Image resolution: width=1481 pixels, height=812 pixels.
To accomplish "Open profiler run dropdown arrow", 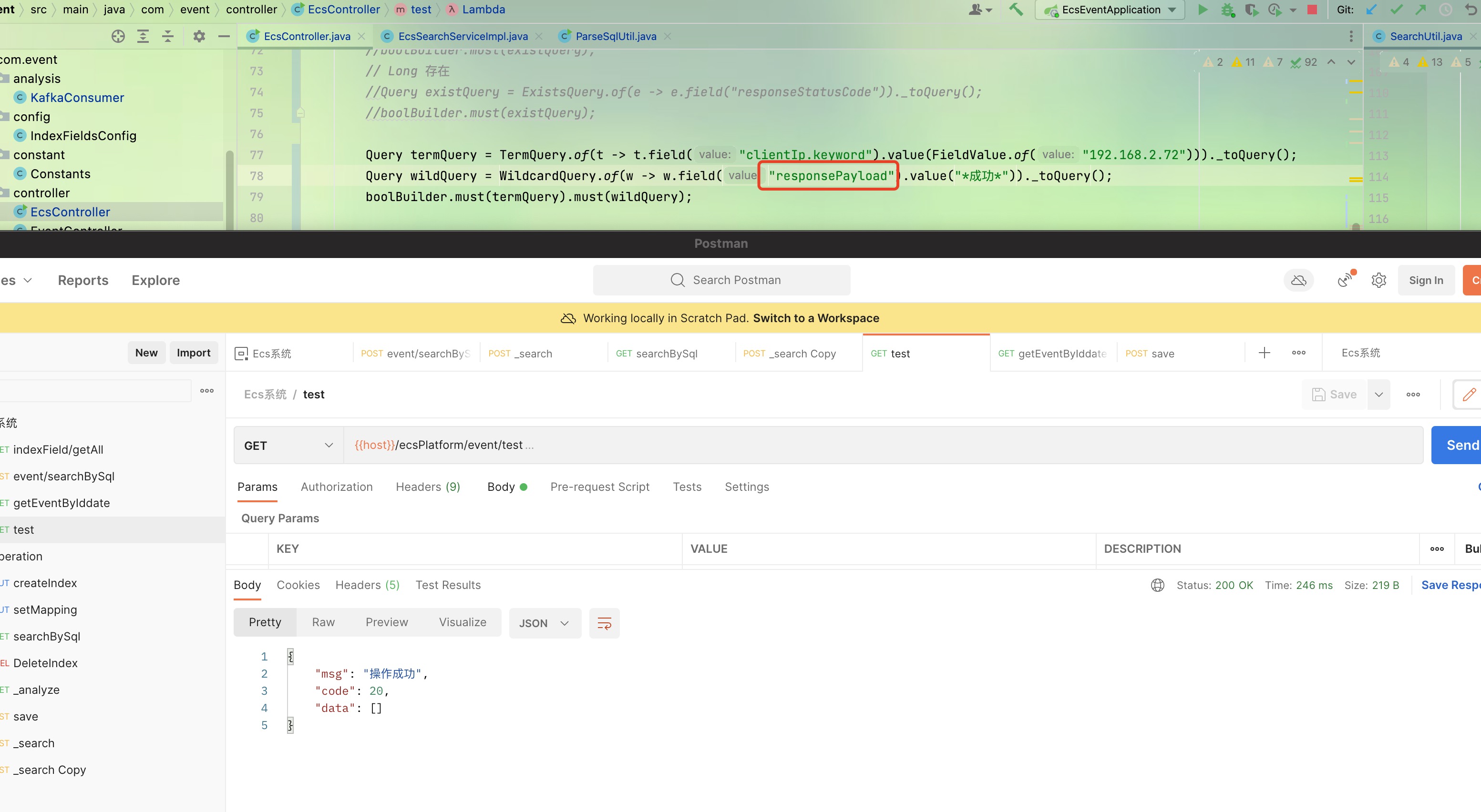I will click(x=1293, y=10).
